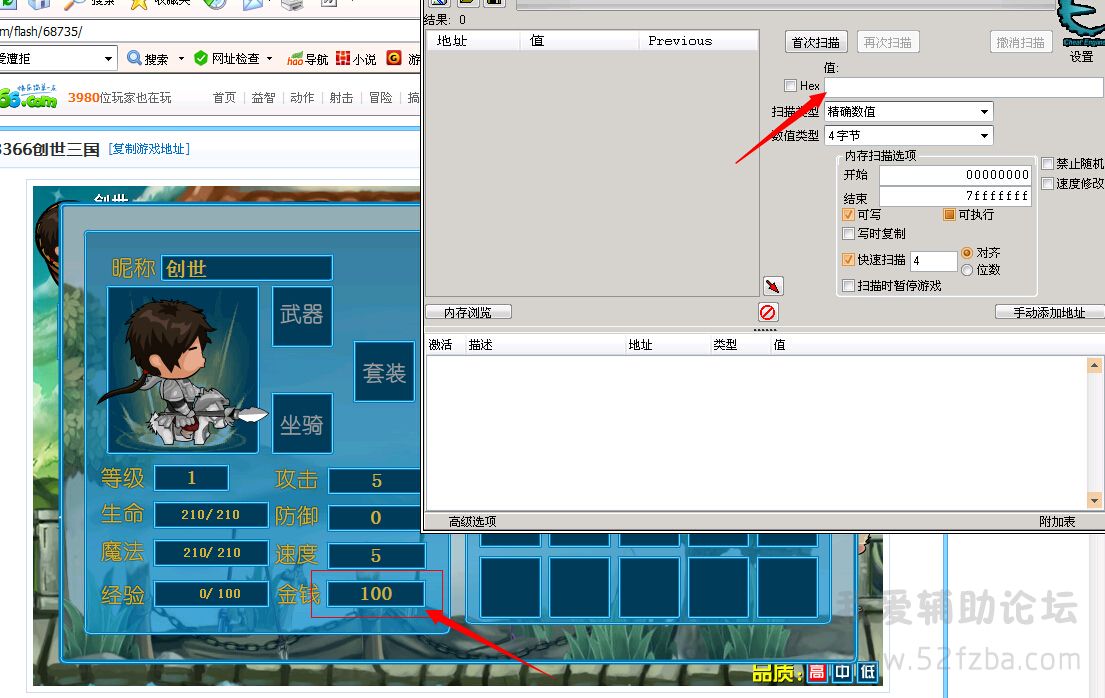Set game quality to 中

tap(842, 672)
